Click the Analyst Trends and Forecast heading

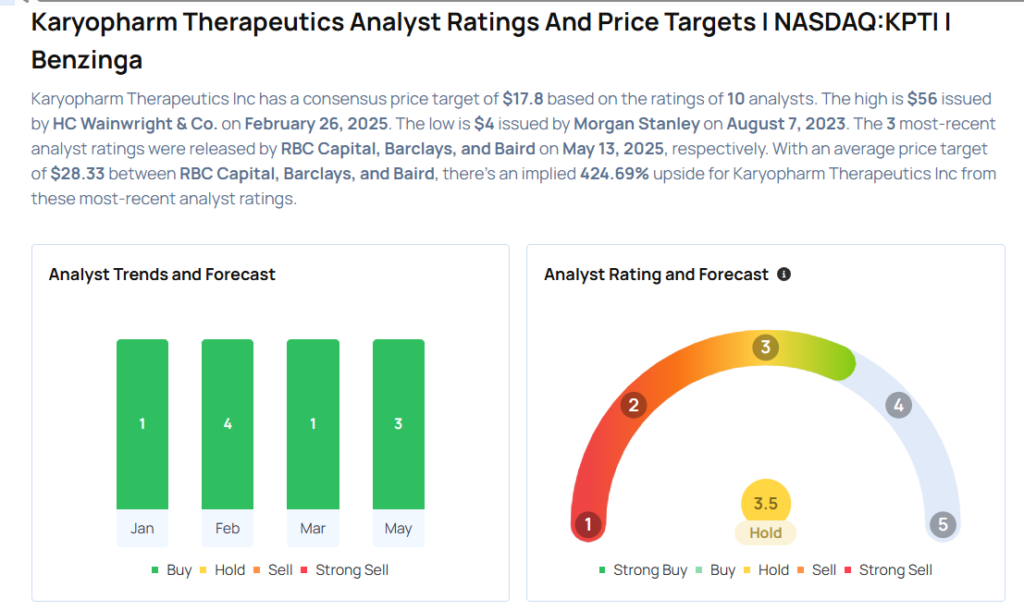pyautogui.click(x=162, y=275)
